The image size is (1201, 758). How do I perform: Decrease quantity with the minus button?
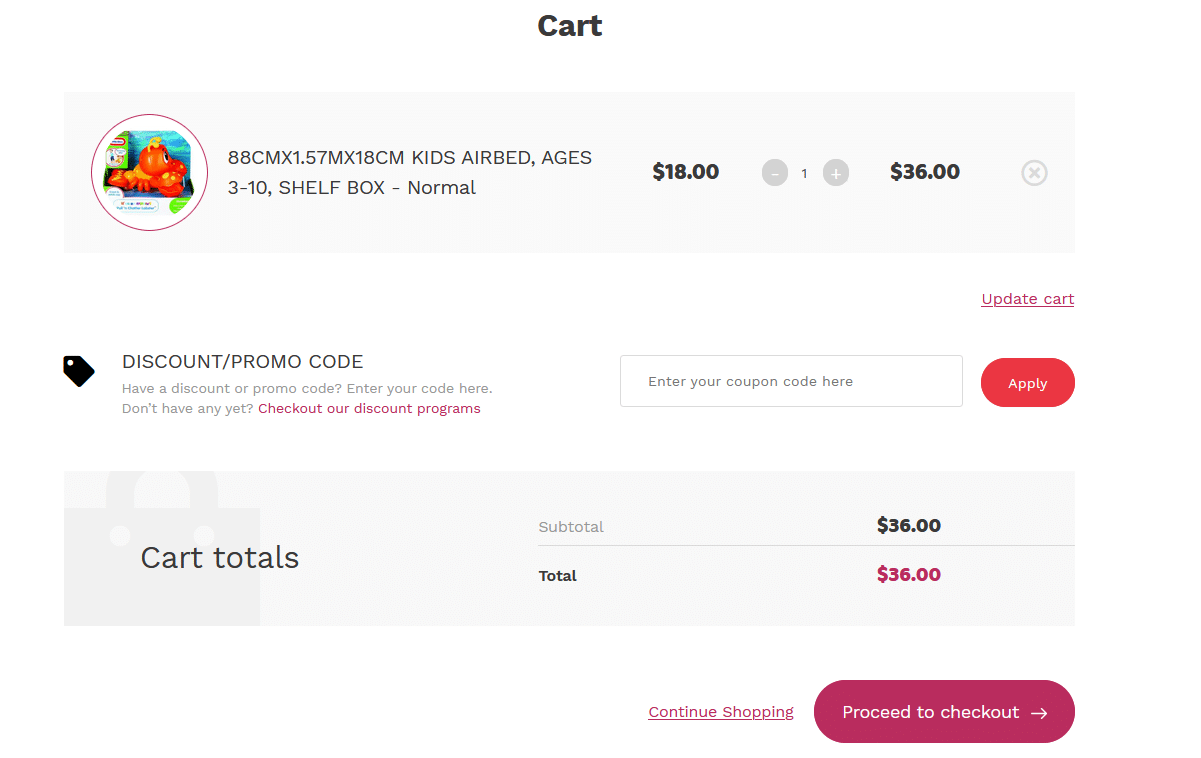click(775, 173)
